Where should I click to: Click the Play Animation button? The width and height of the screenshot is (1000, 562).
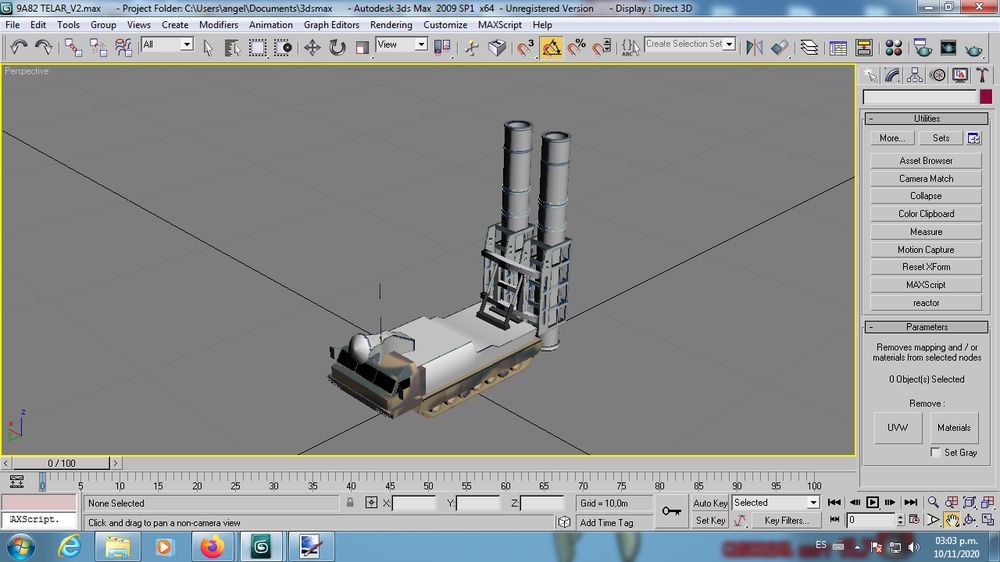[872, 503]
